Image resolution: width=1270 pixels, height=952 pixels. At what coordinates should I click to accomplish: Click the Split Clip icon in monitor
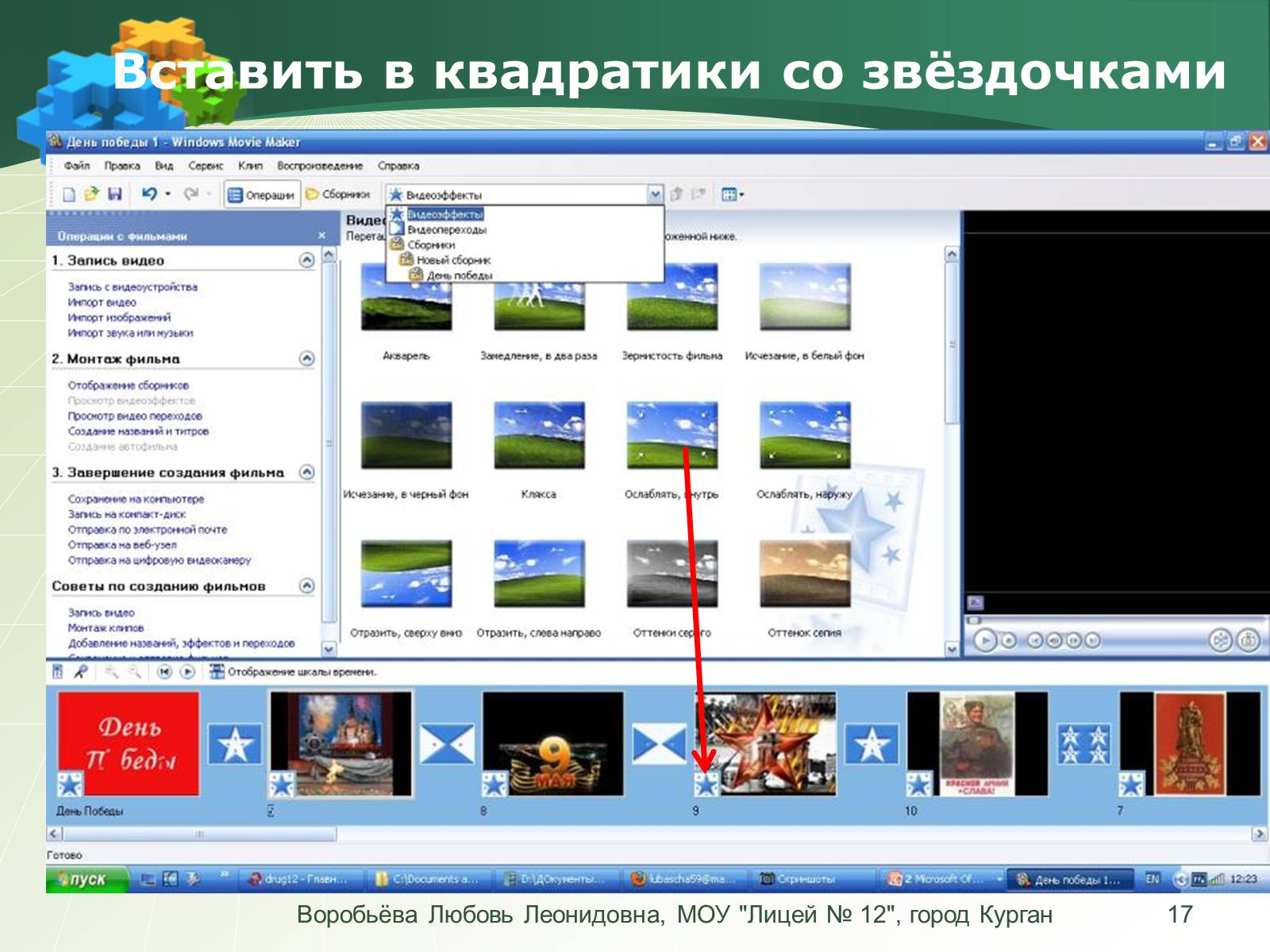(1221, 639)
